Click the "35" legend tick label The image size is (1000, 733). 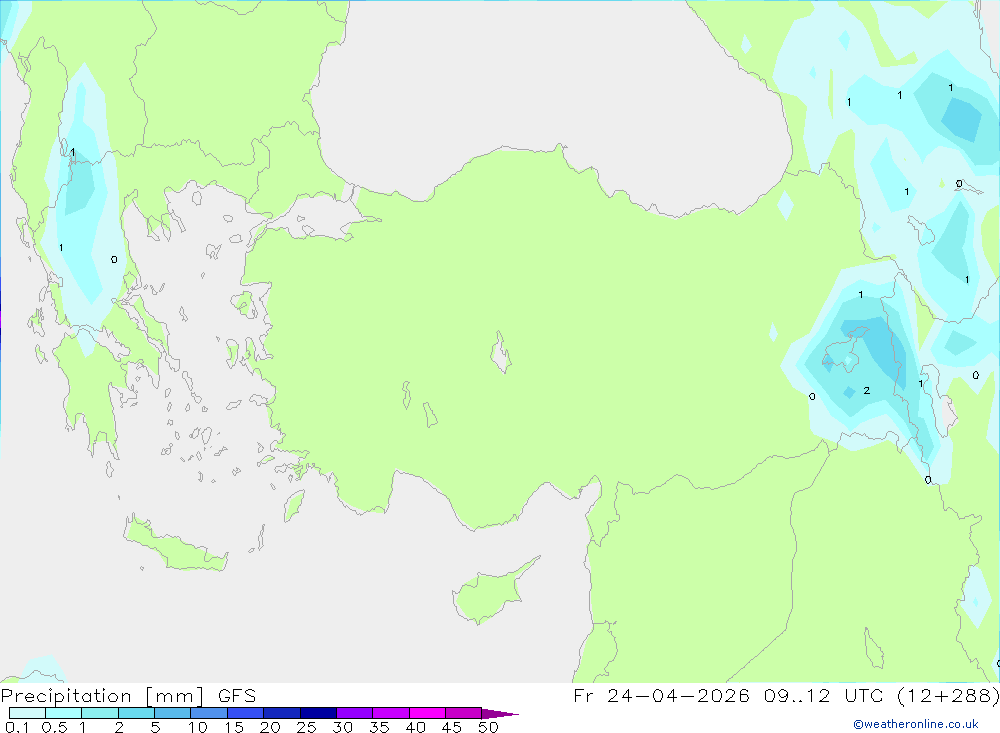click(x=379, y=727)
